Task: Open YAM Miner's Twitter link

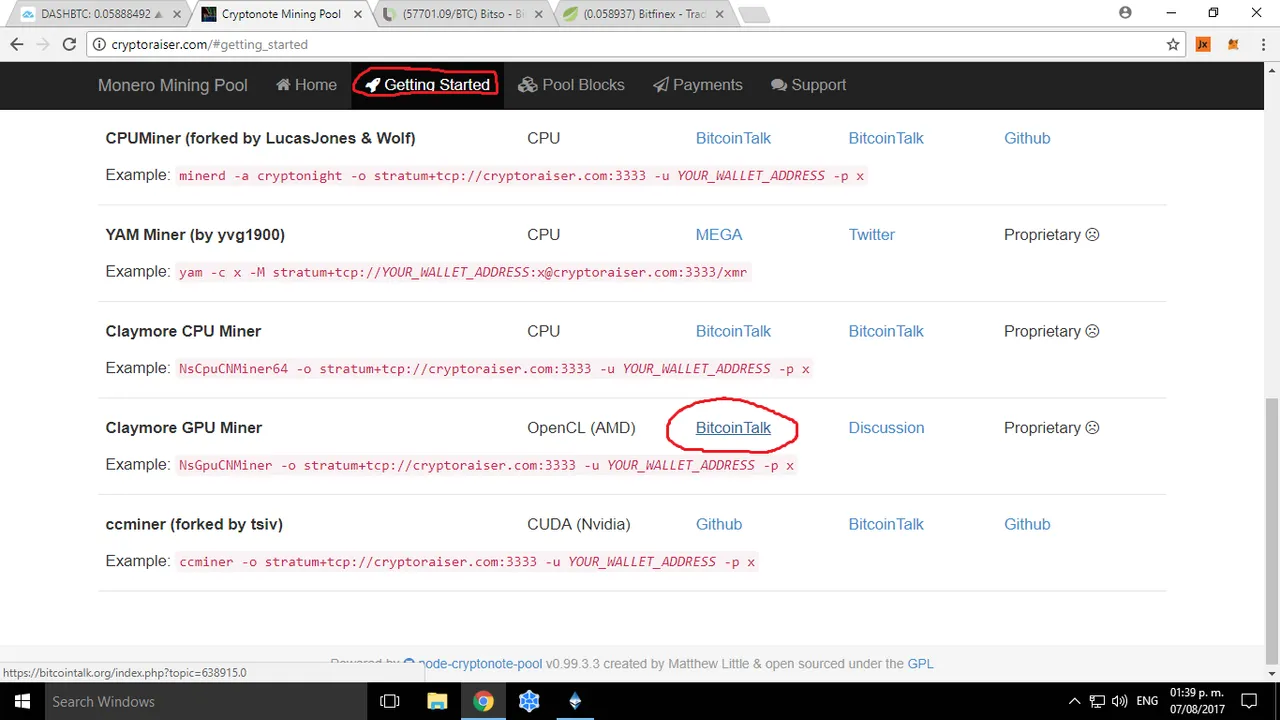Action: click(x=872, y=235)
